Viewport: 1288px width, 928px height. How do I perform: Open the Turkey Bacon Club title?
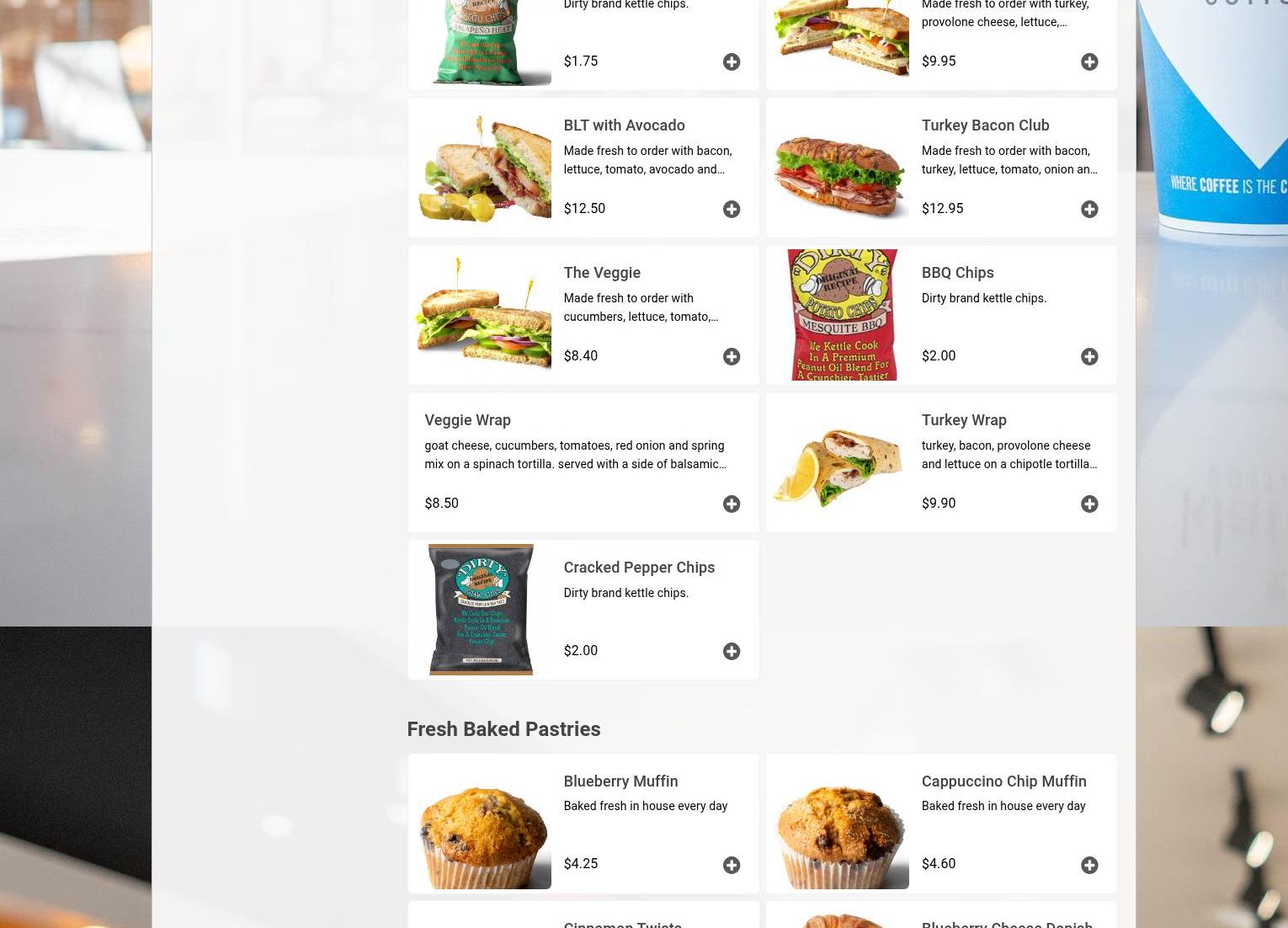click(x=985, y=125)
